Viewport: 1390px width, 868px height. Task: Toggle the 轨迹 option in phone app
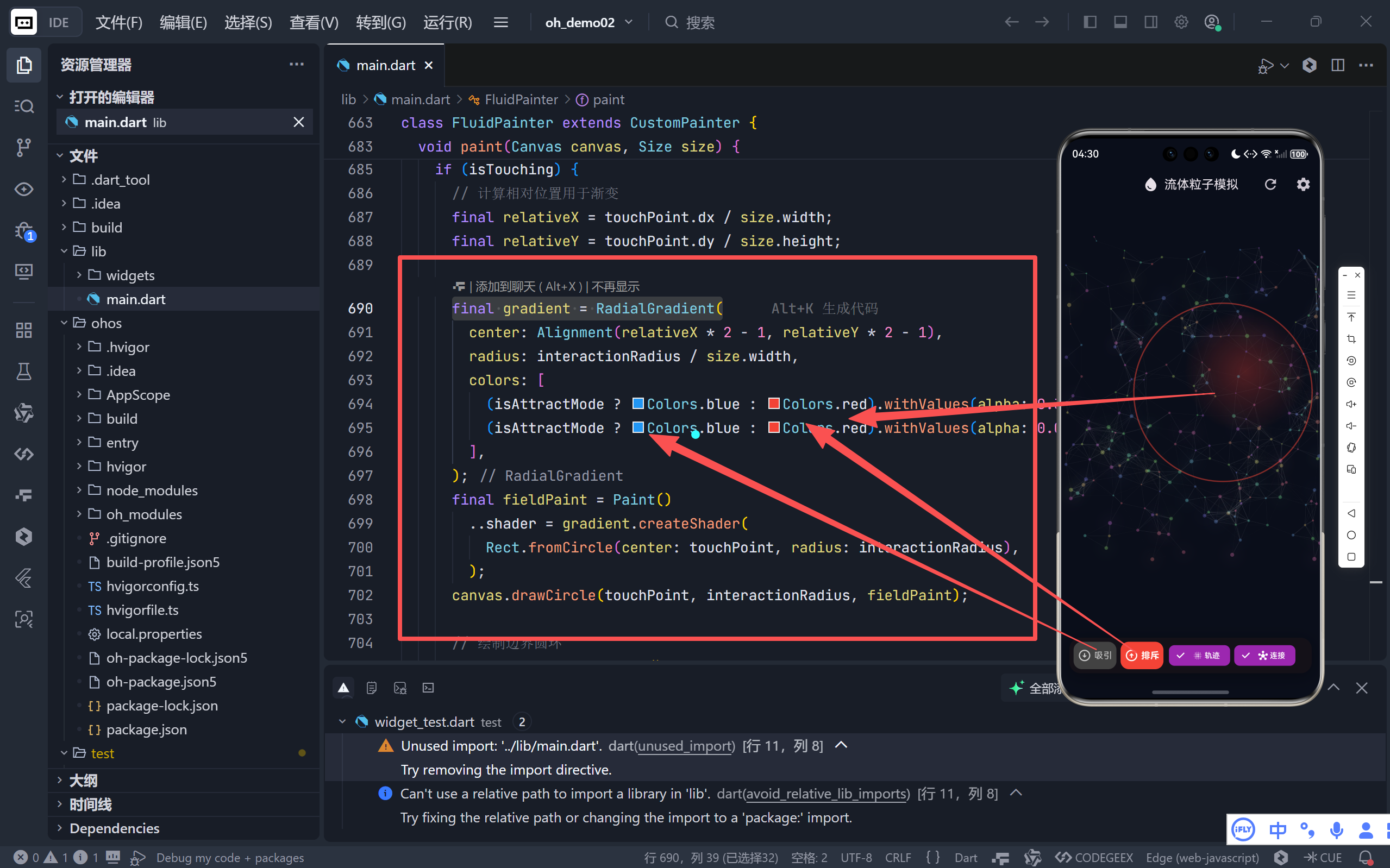(x=1198, y=656)
